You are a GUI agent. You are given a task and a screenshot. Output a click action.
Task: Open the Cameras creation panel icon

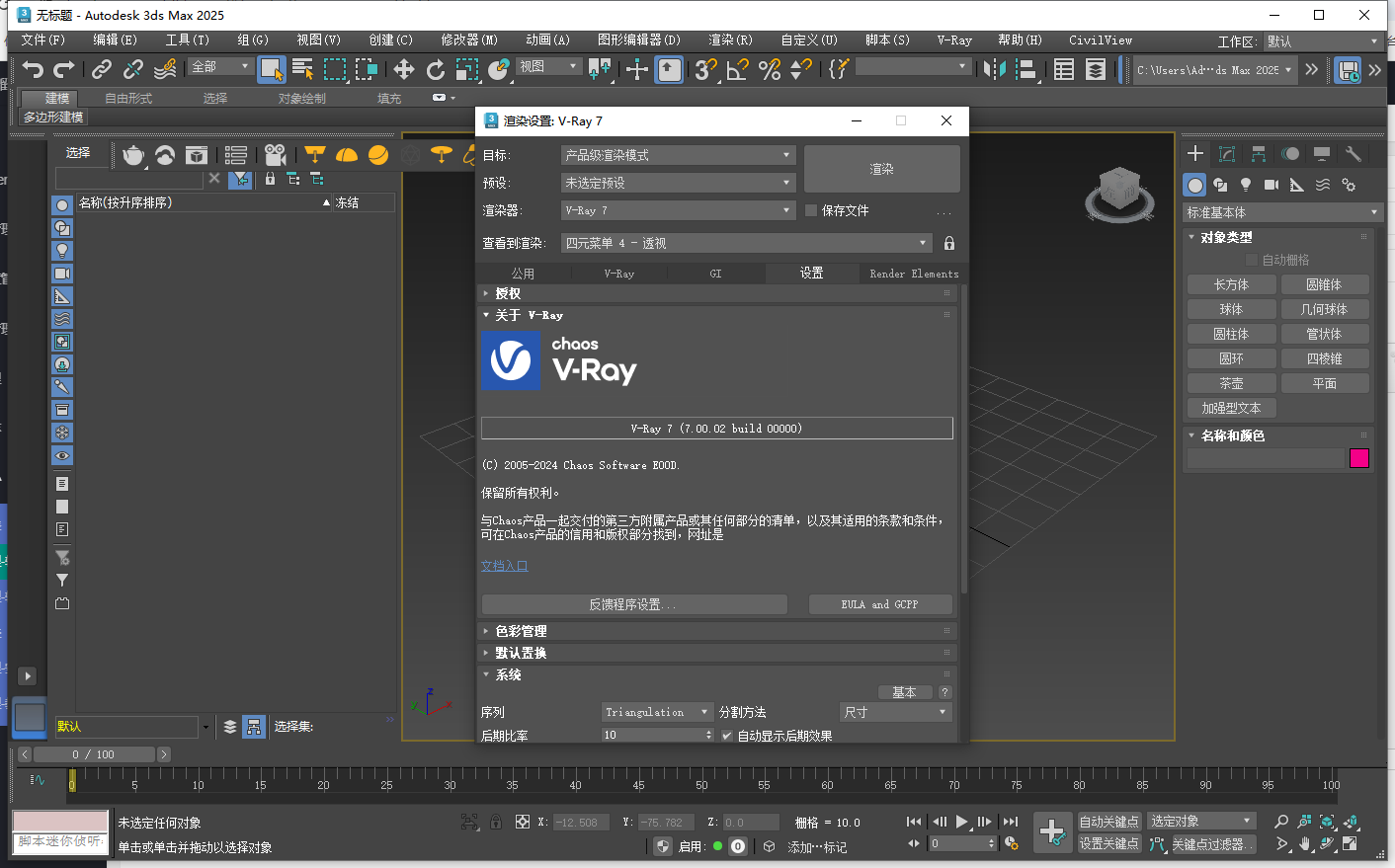1272,186
